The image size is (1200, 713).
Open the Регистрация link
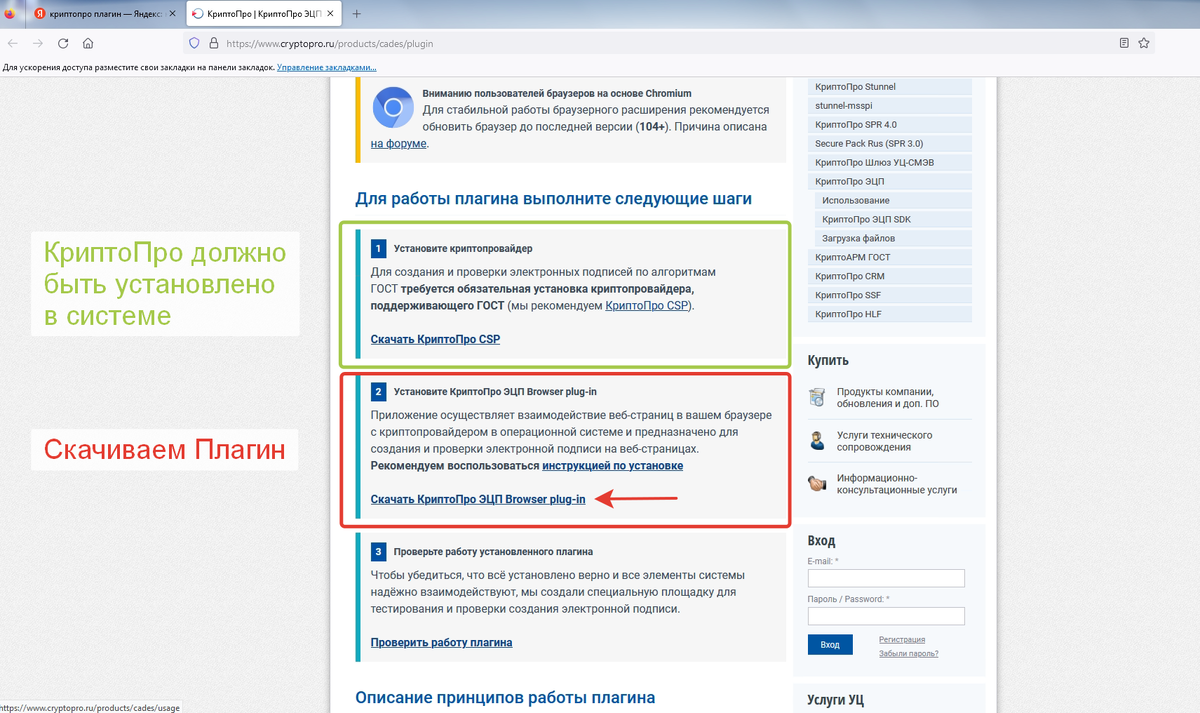[x=902, y=640]
